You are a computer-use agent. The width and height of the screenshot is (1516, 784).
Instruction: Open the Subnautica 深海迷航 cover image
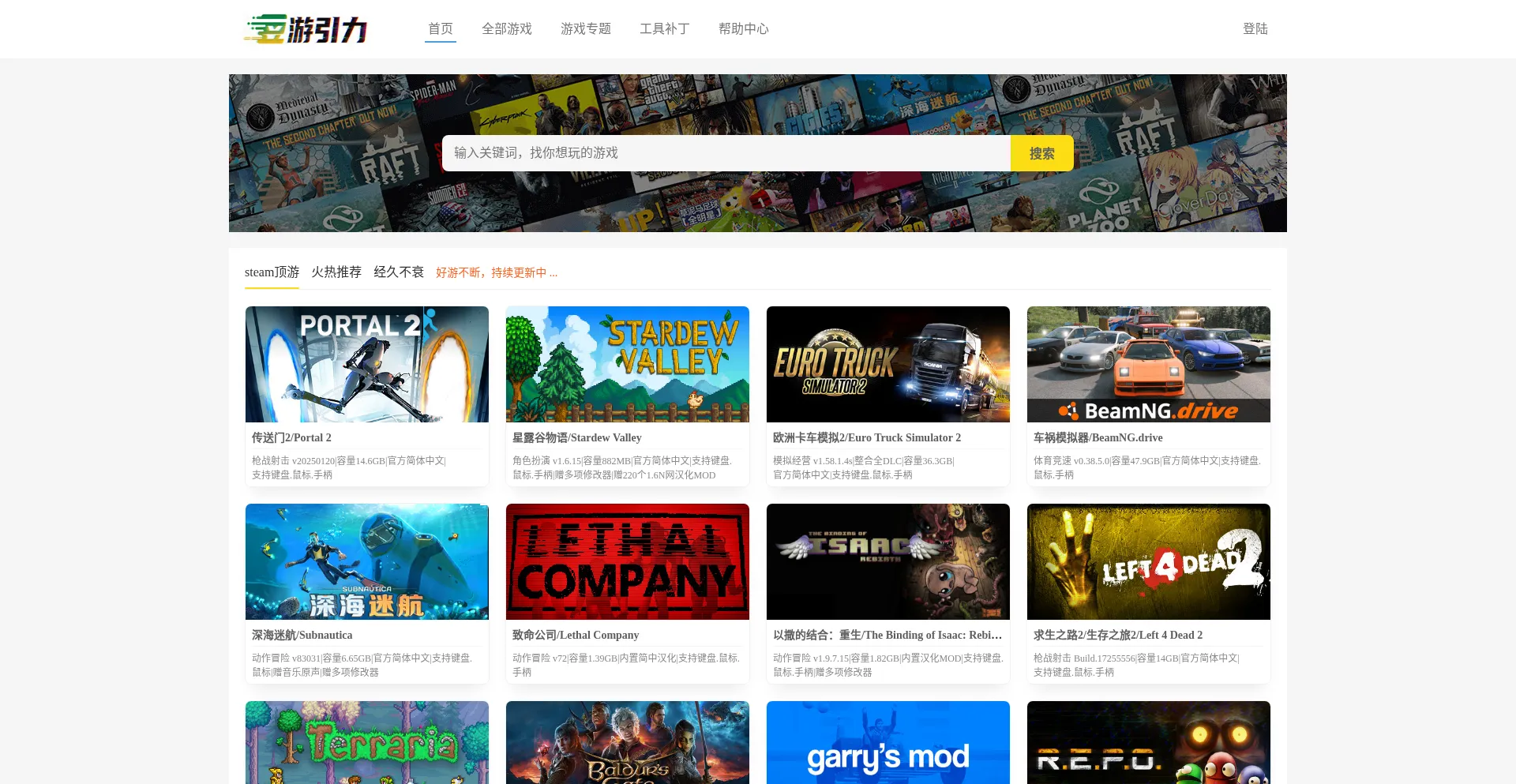[367, 562]
